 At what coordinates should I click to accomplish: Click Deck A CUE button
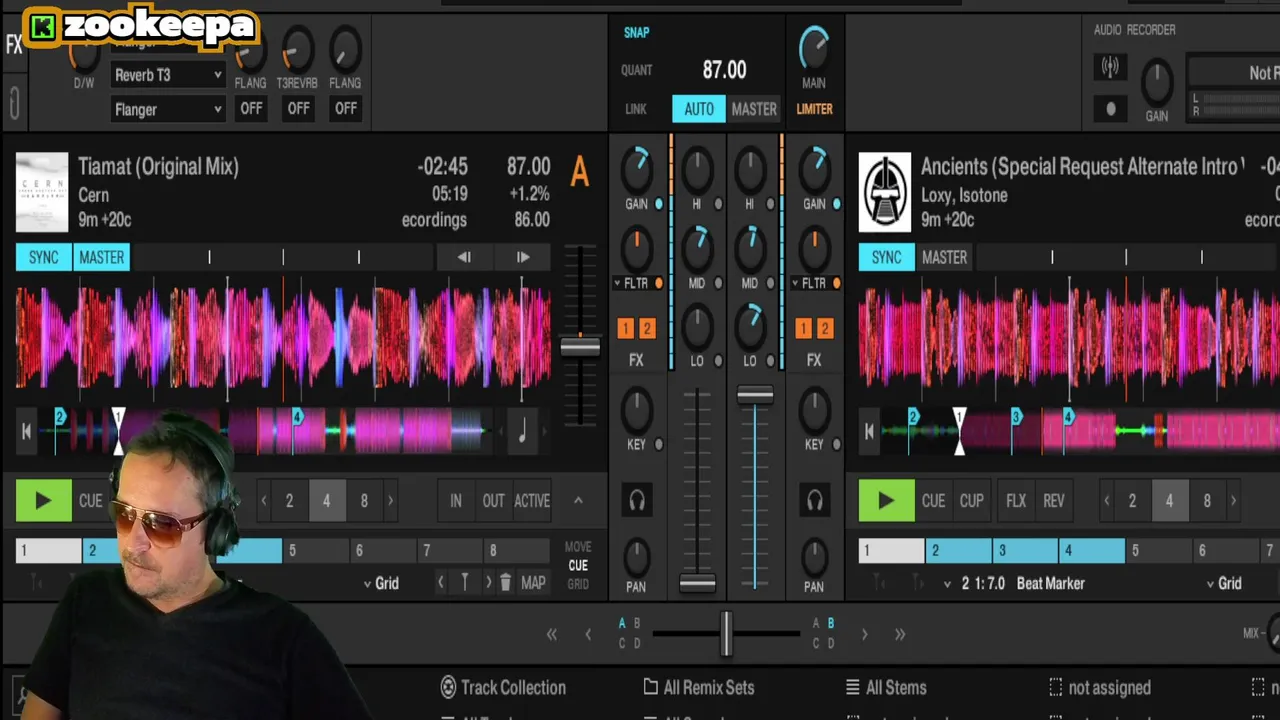(x=91, y=501)
